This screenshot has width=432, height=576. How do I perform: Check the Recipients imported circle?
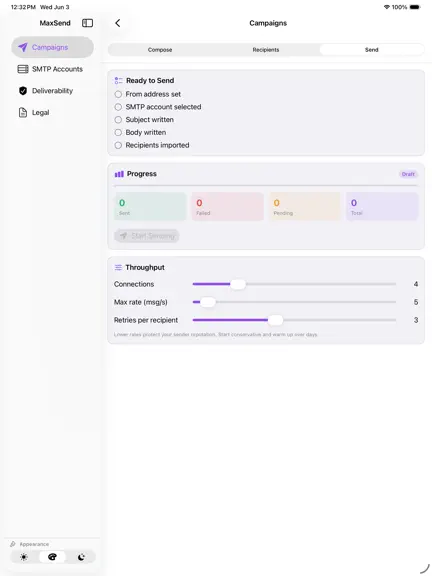[x=118, y=145]
